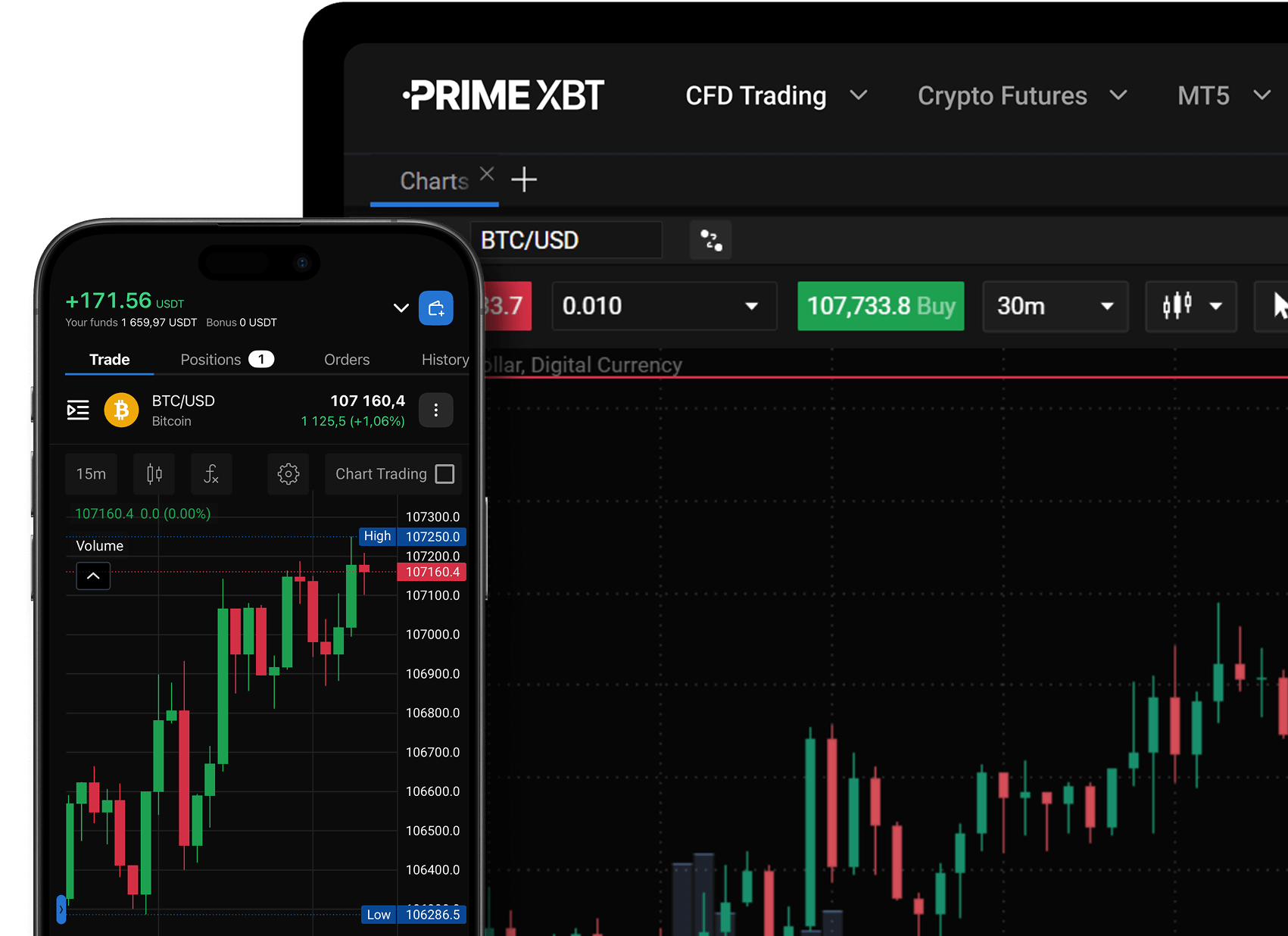Switch to the Positions tab

point(211,359)
